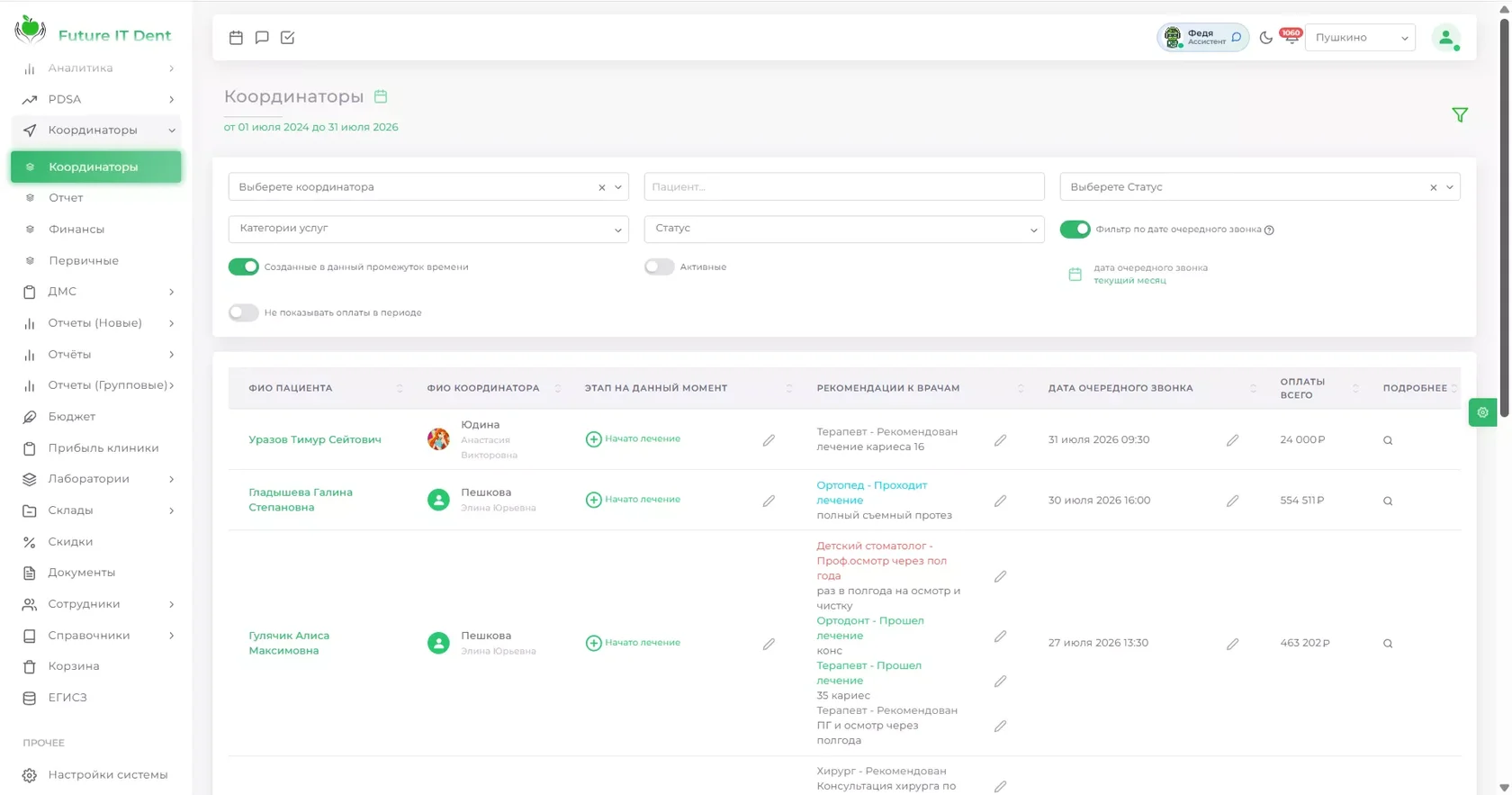View details for Уразов Тимур Сейтович
The width and height of the screenshot is (1512, 795).
point(1388,440)
